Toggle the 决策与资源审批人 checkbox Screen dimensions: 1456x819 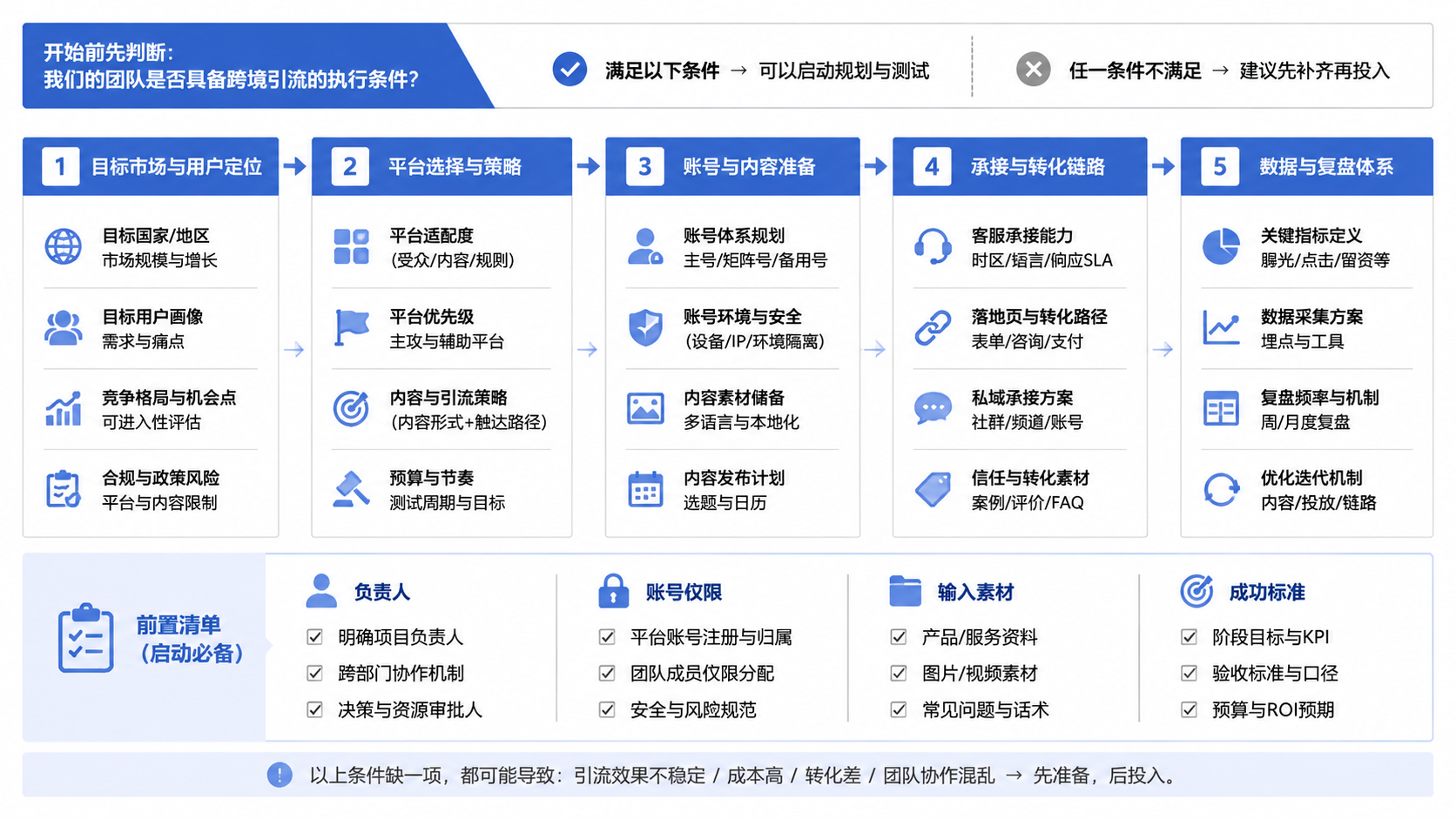(x=315, y=709)
